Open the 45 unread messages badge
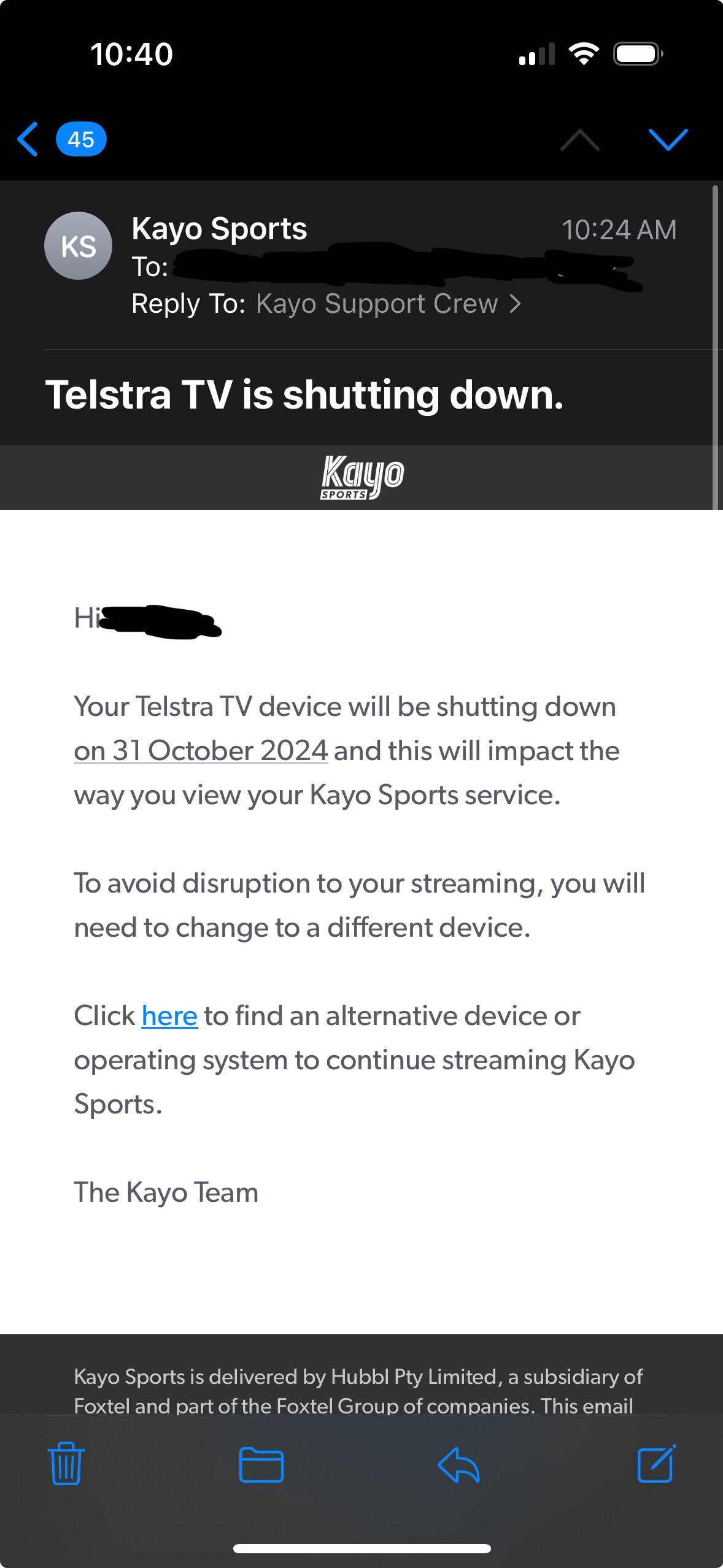The image size is (723, 1568). (81, 139)
